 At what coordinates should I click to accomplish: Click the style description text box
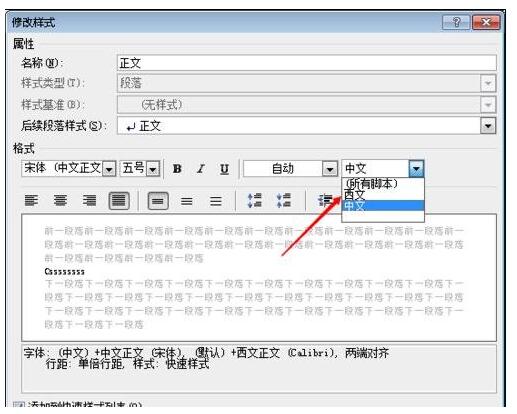[x=259, y=369]
